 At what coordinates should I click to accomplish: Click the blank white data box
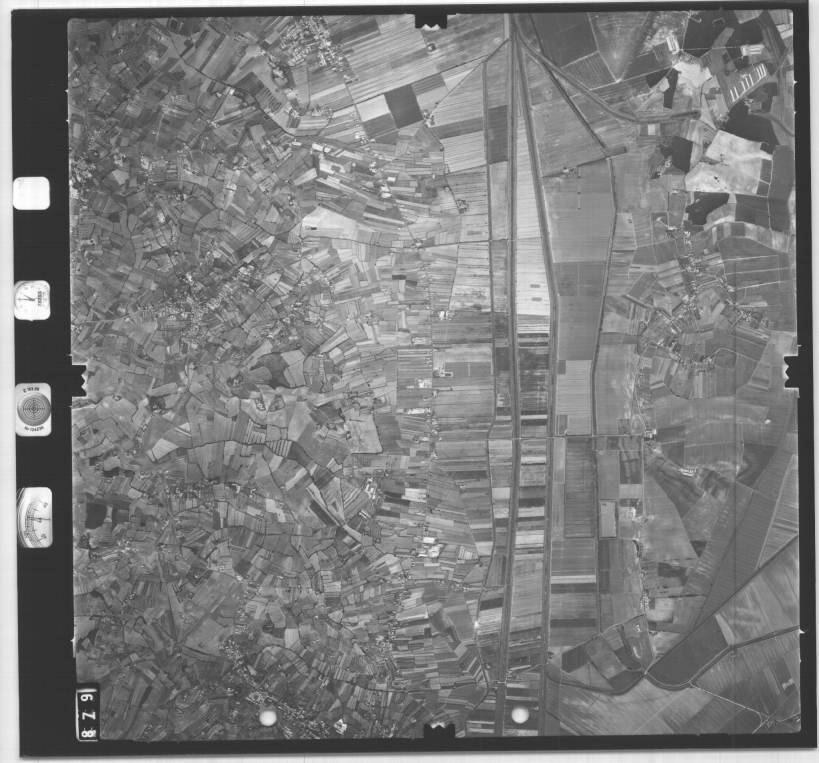[31, 193]
